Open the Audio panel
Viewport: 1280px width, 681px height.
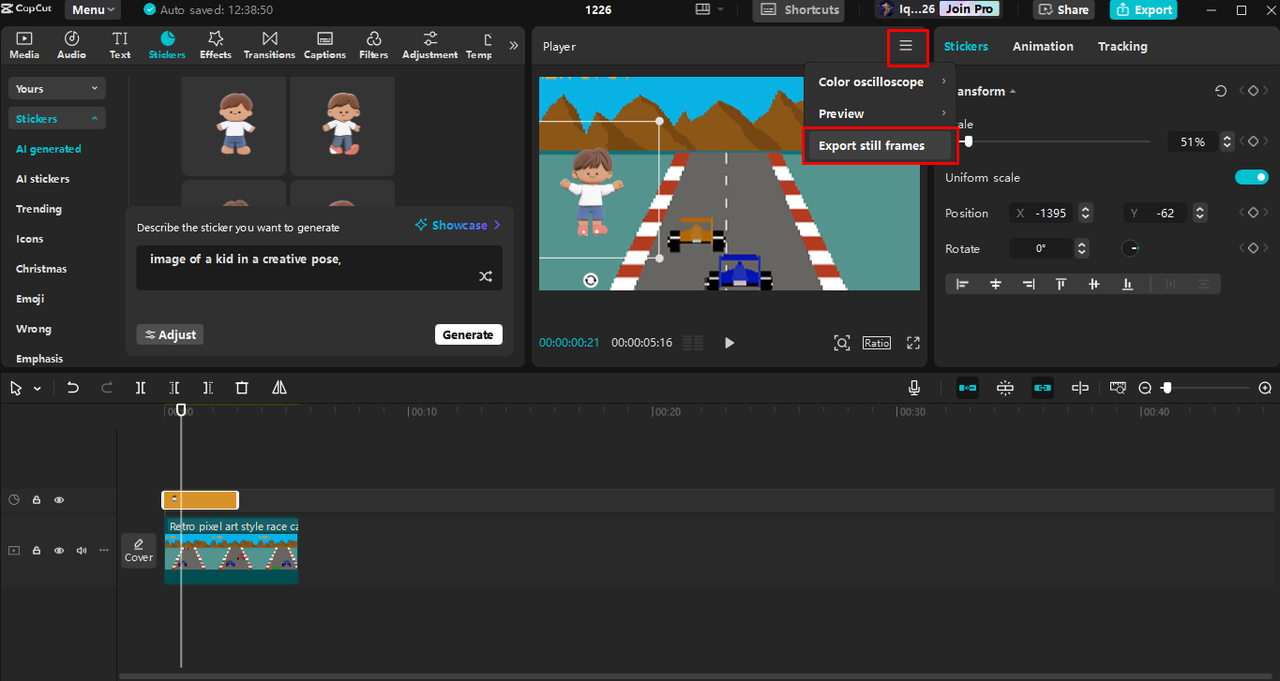pos(71,45)
